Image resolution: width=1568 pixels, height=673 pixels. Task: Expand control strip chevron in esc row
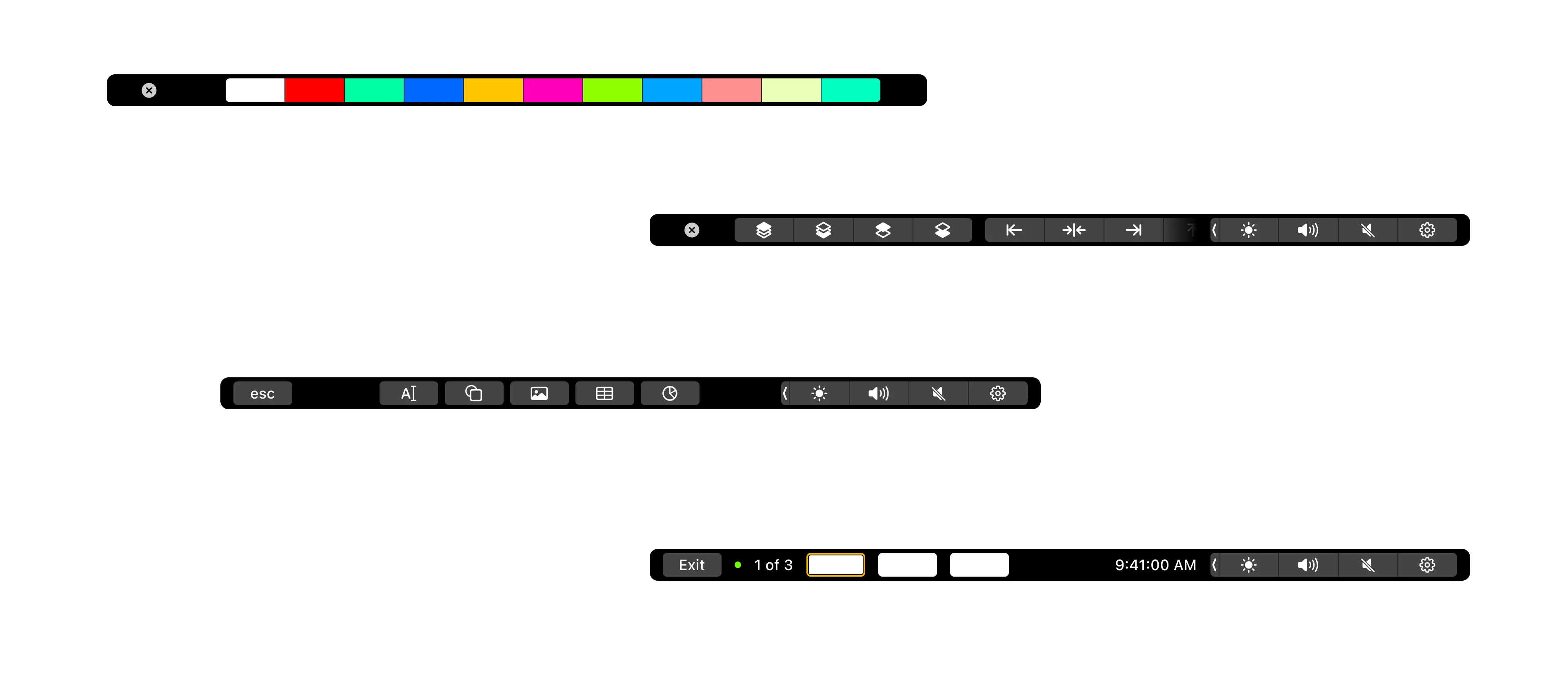[785, 393]
